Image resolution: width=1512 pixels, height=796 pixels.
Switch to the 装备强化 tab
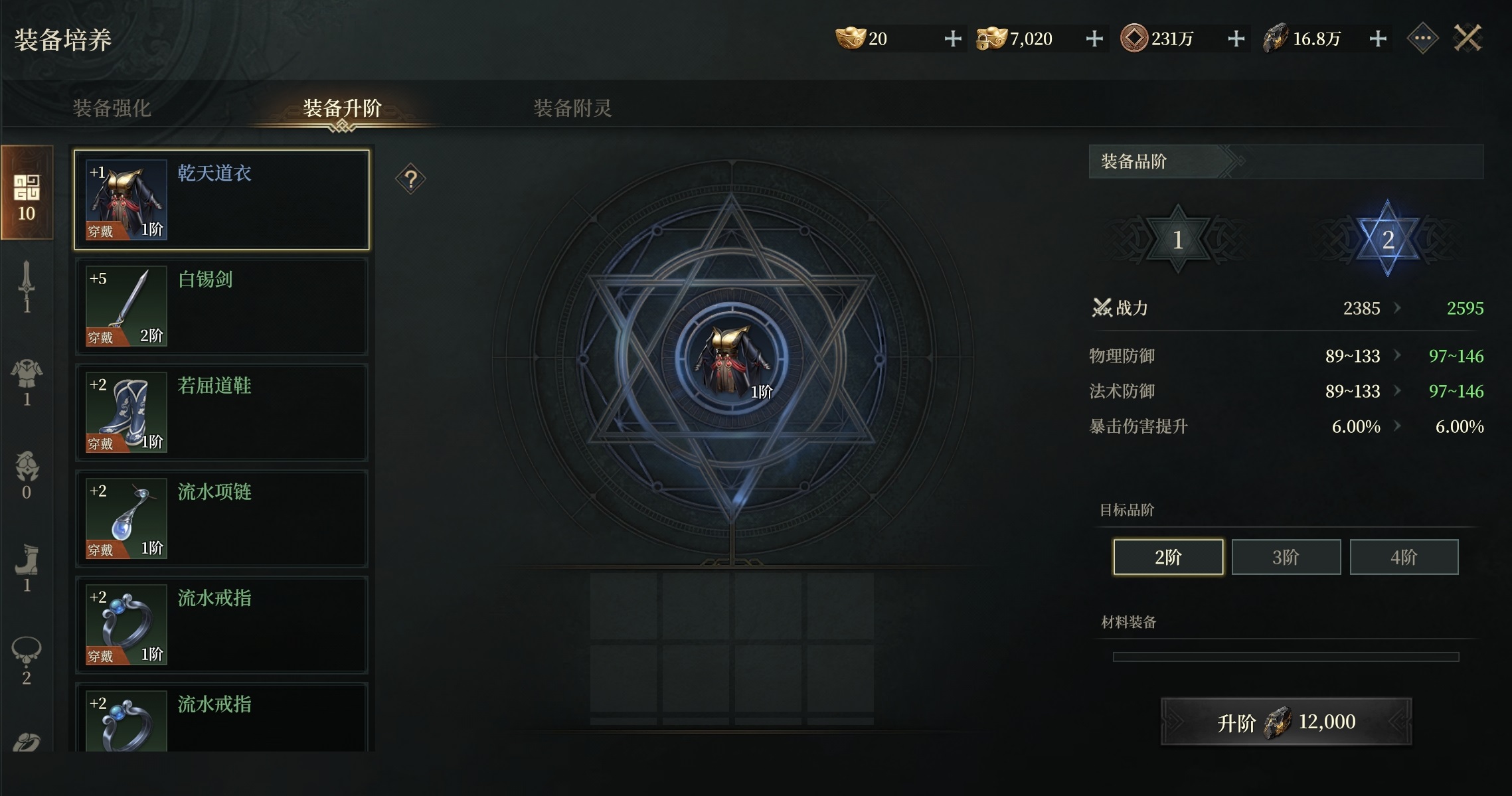(x=112, y=108)
